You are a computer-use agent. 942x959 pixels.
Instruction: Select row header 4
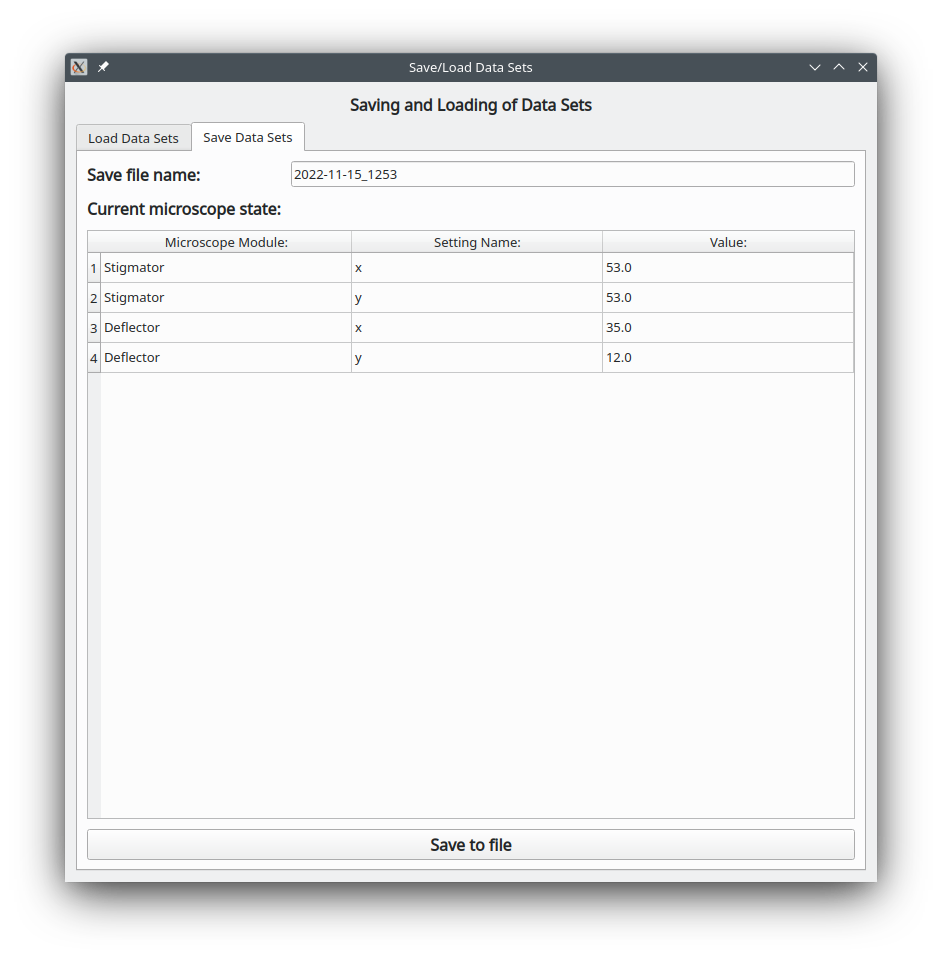tap(94, 358)
